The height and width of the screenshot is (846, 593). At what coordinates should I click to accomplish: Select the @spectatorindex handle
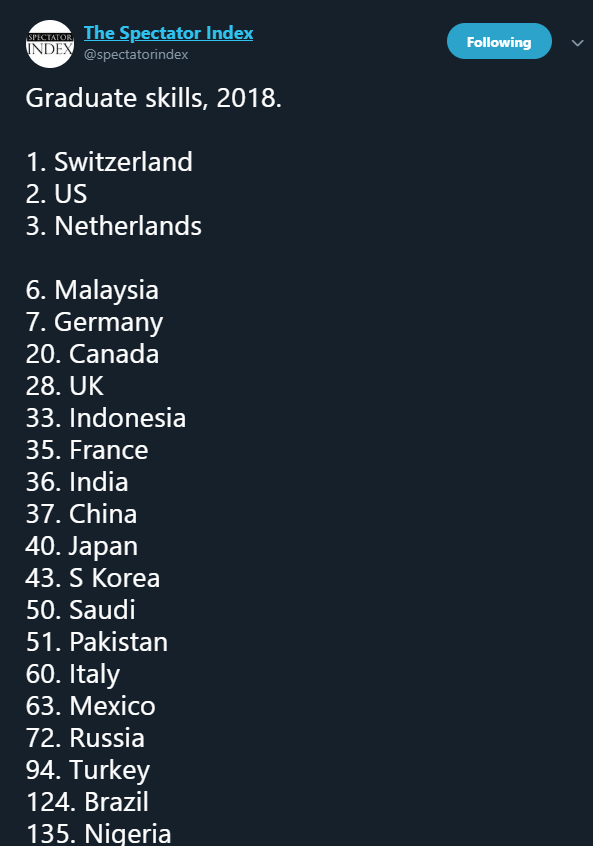(x=136, y=54)
